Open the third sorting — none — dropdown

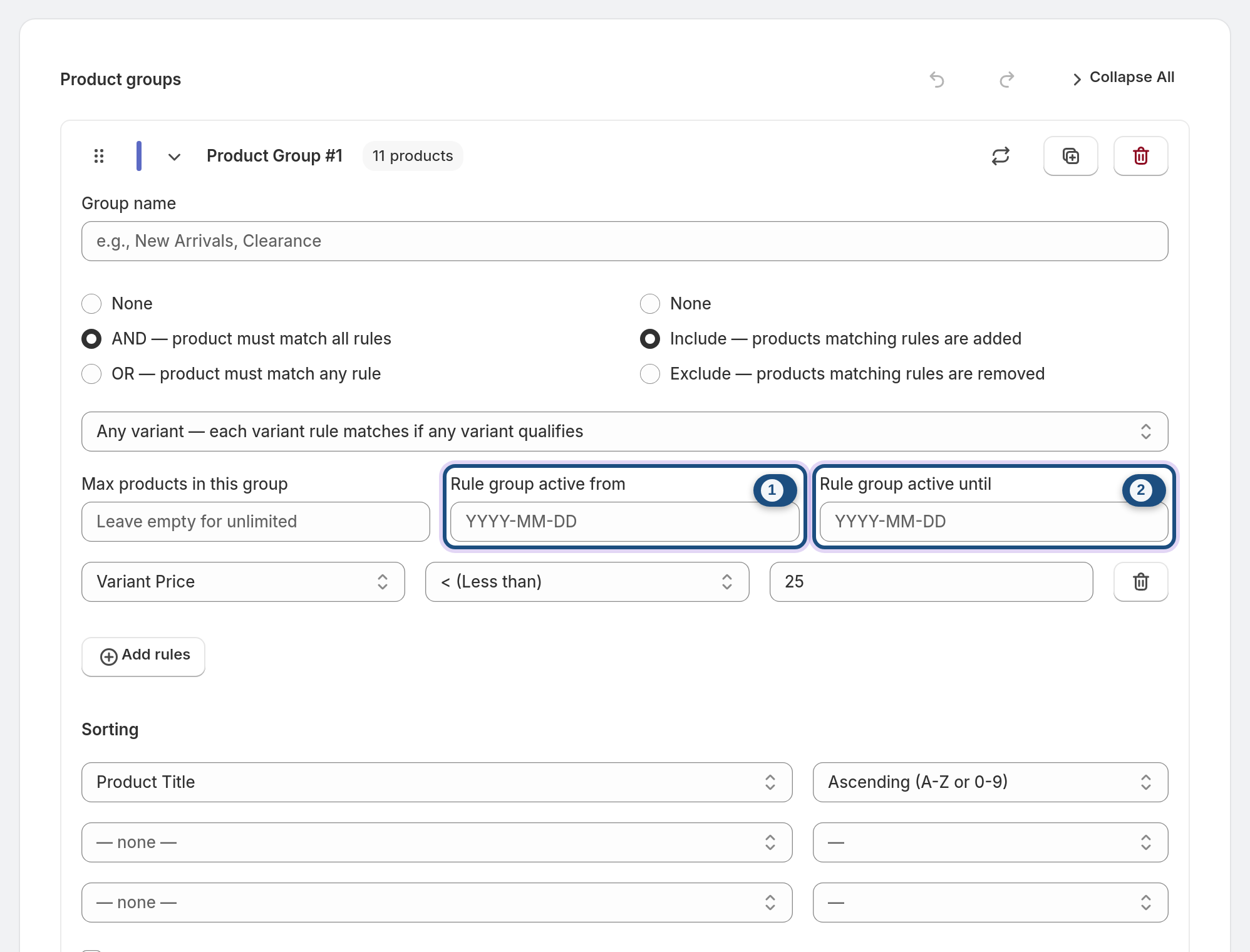coord(437,903)
